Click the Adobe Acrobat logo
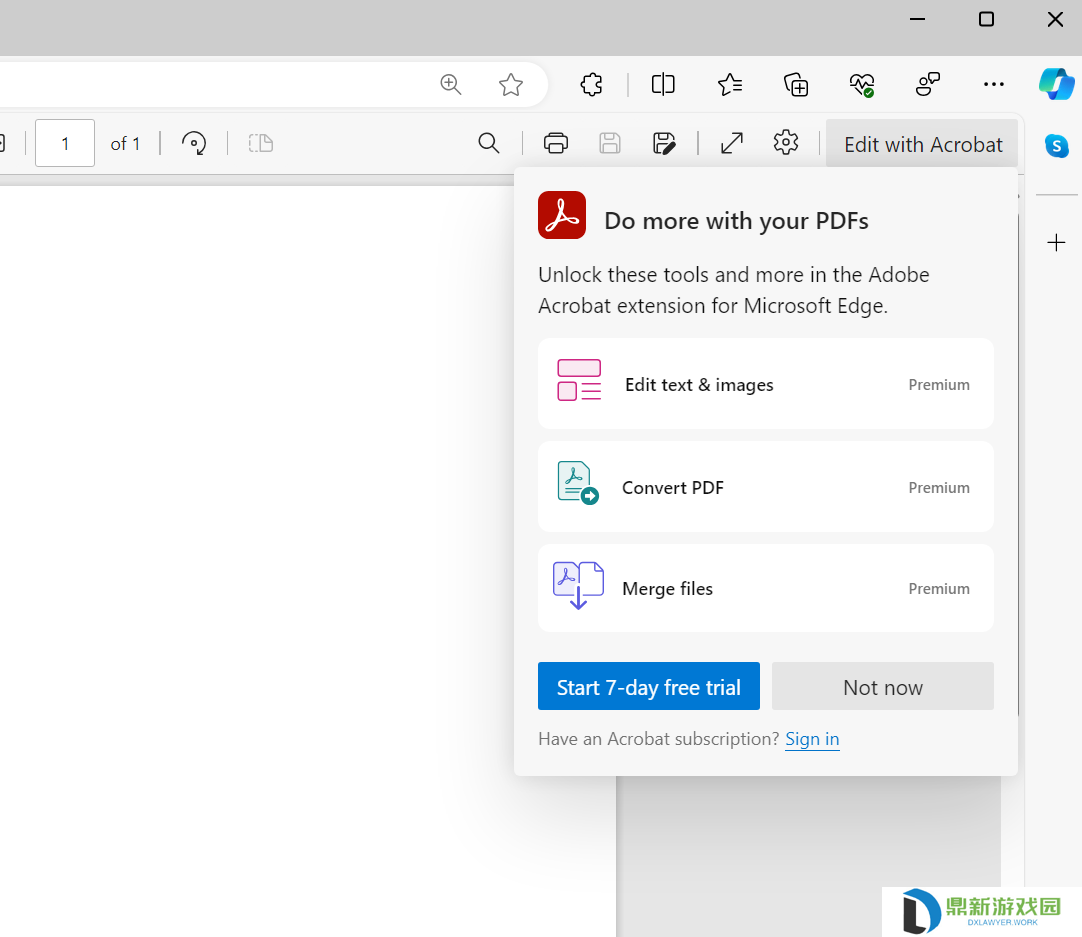 tap(562, 215)
